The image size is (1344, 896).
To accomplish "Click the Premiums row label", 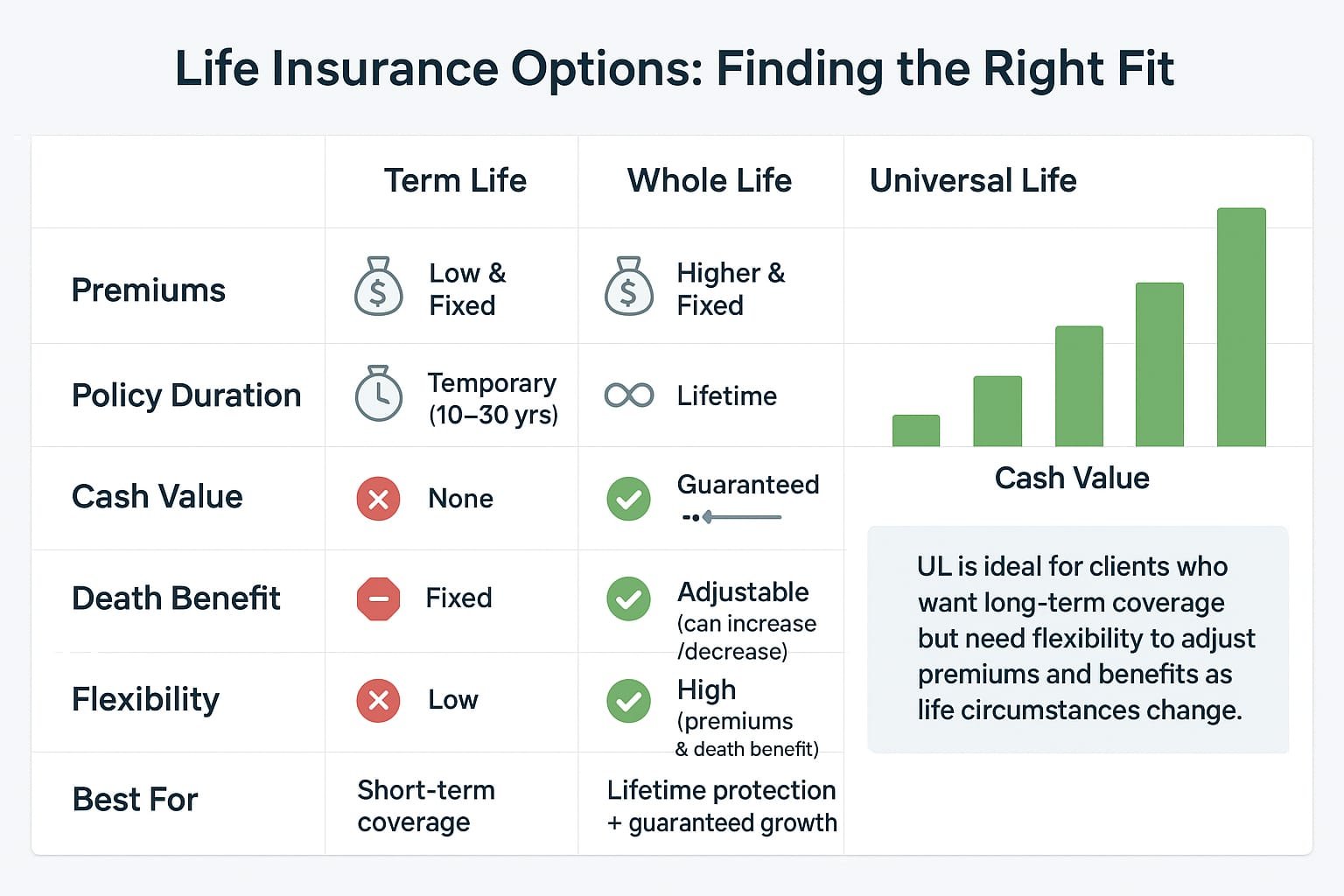I will (x=149, y=290).
